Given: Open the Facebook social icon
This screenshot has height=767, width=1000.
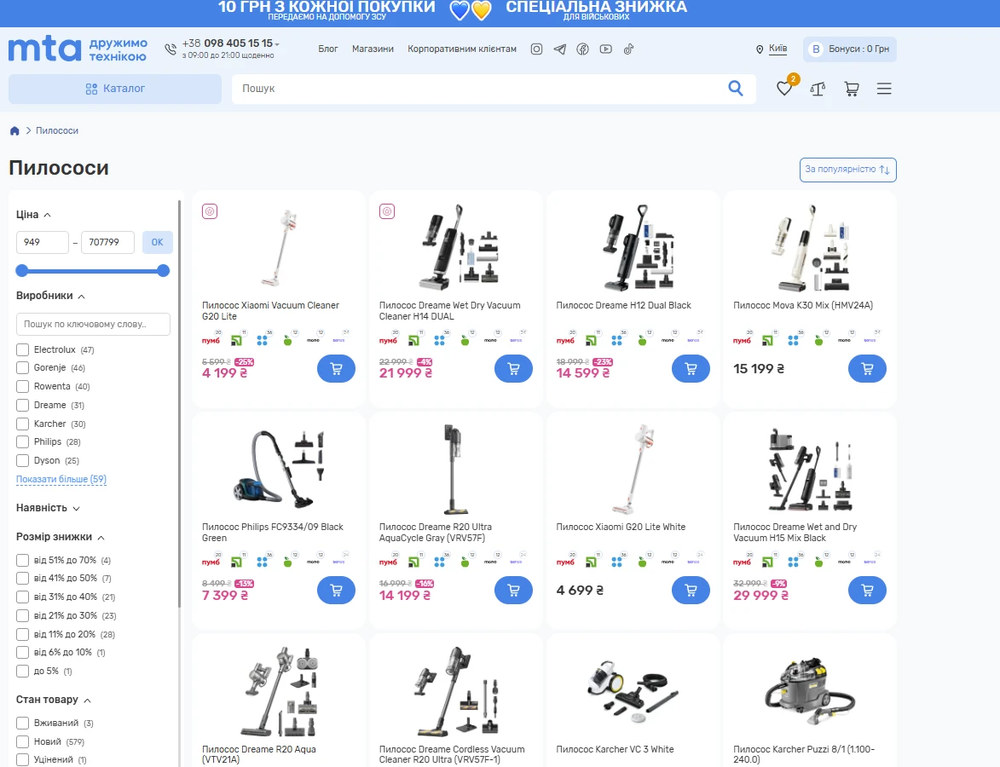Looking at the screenshot, I should pos(582,49).
